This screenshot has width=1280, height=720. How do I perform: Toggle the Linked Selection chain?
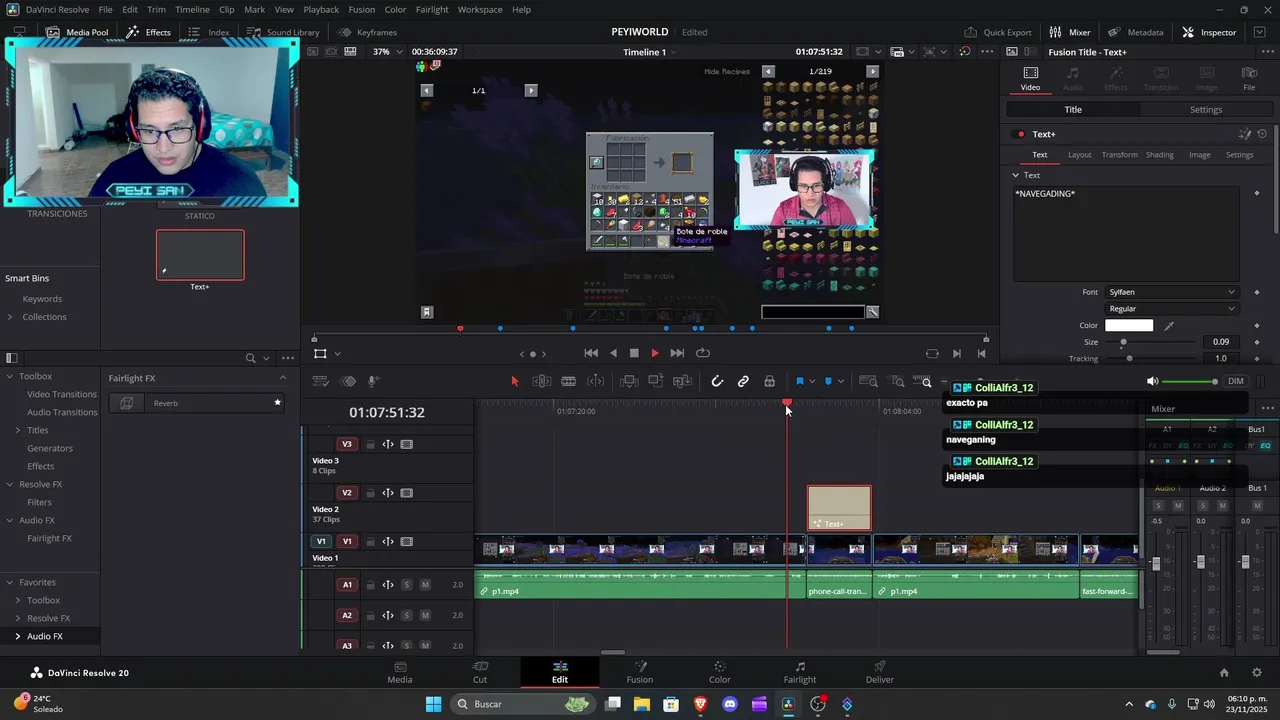tap(743, 381)
